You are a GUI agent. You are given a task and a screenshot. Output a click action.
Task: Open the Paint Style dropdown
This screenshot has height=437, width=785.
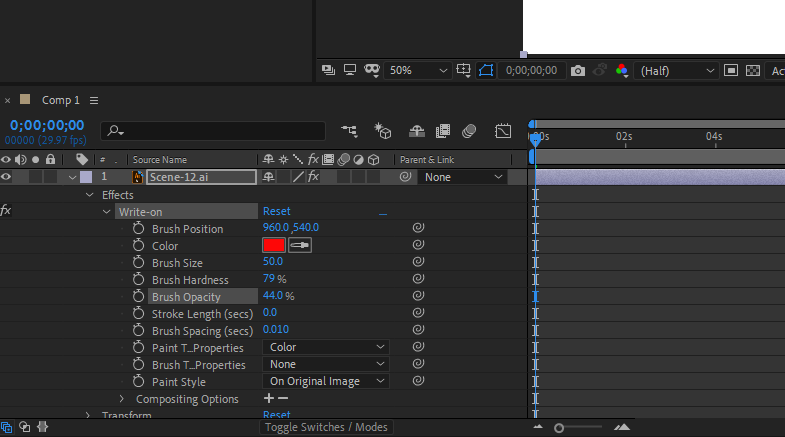click(x=326, y=381)
